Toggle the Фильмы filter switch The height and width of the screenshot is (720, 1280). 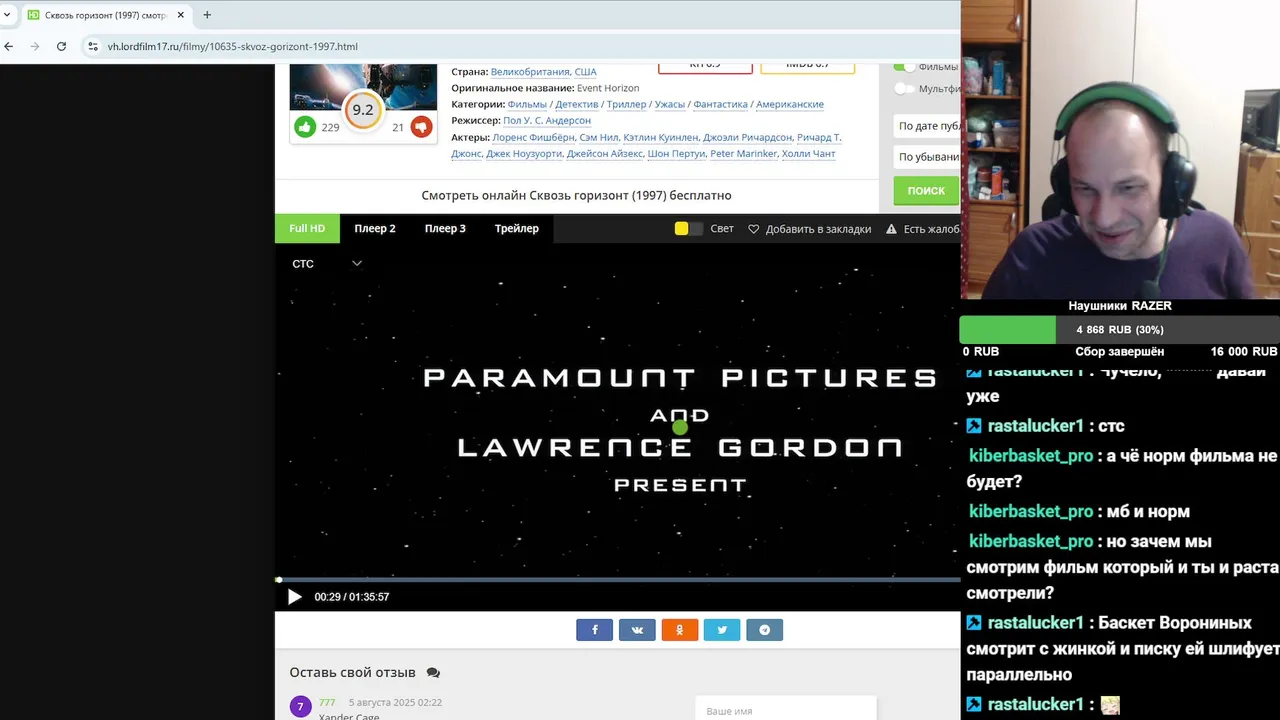point(904,66)
